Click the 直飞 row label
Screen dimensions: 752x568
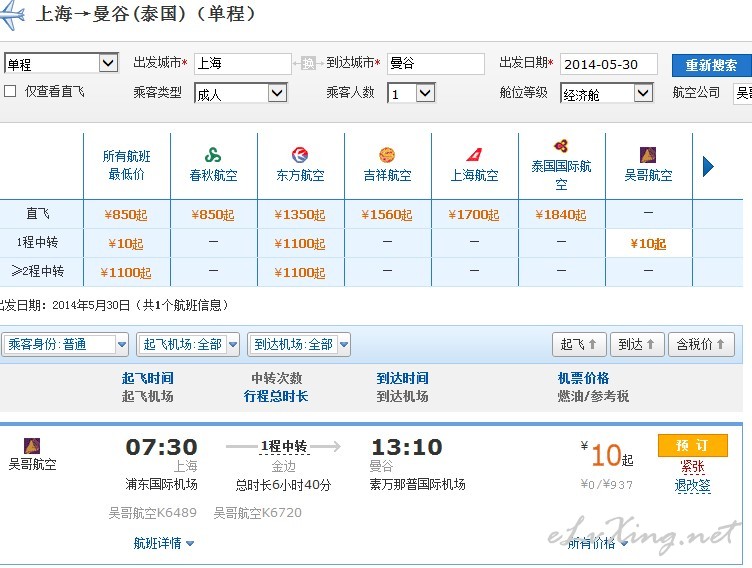(38, 213)
